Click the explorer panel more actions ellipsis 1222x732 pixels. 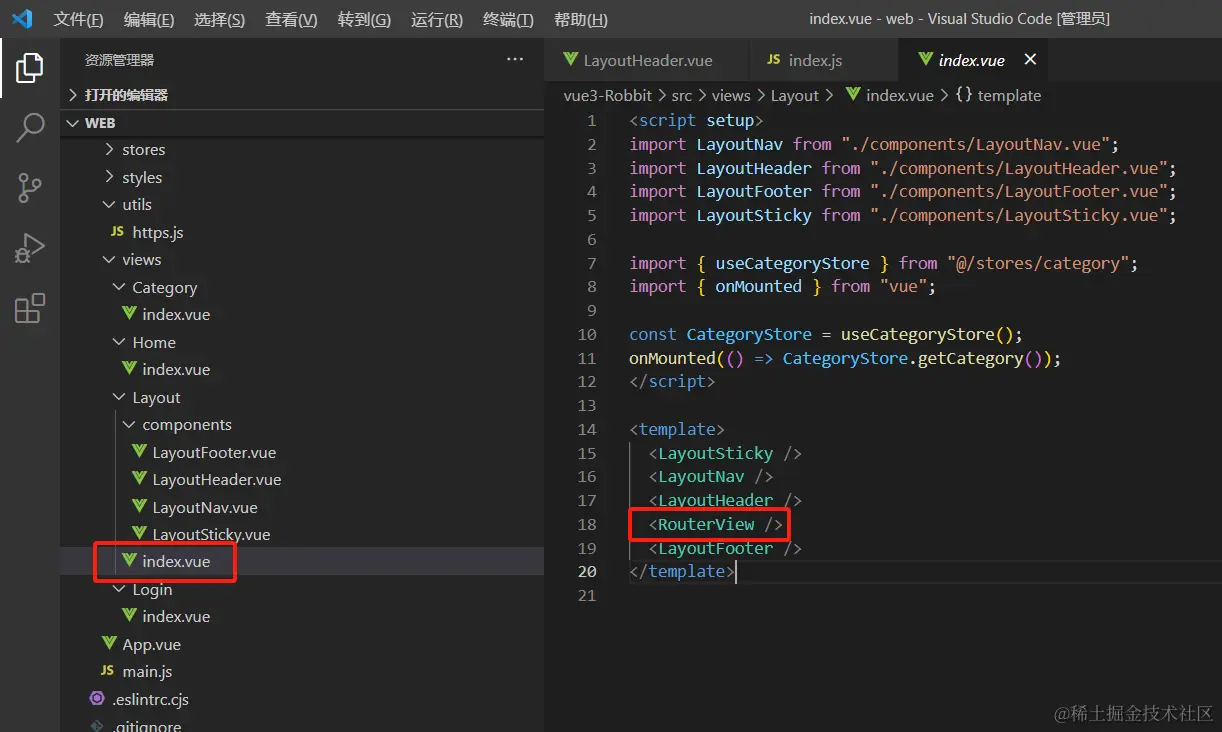click(515, 60)
